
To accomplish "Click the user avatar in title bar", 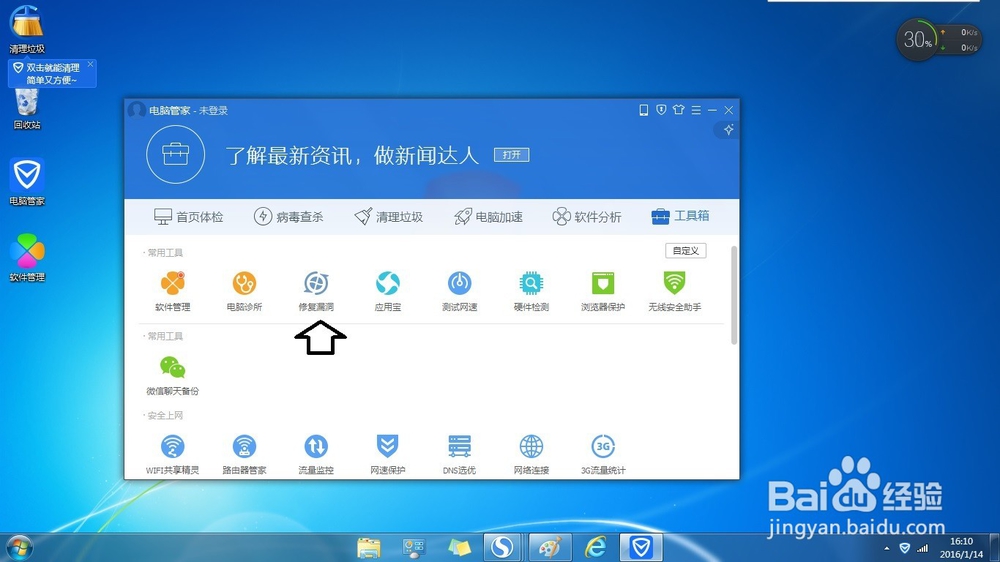I will [x=136, y=110].
